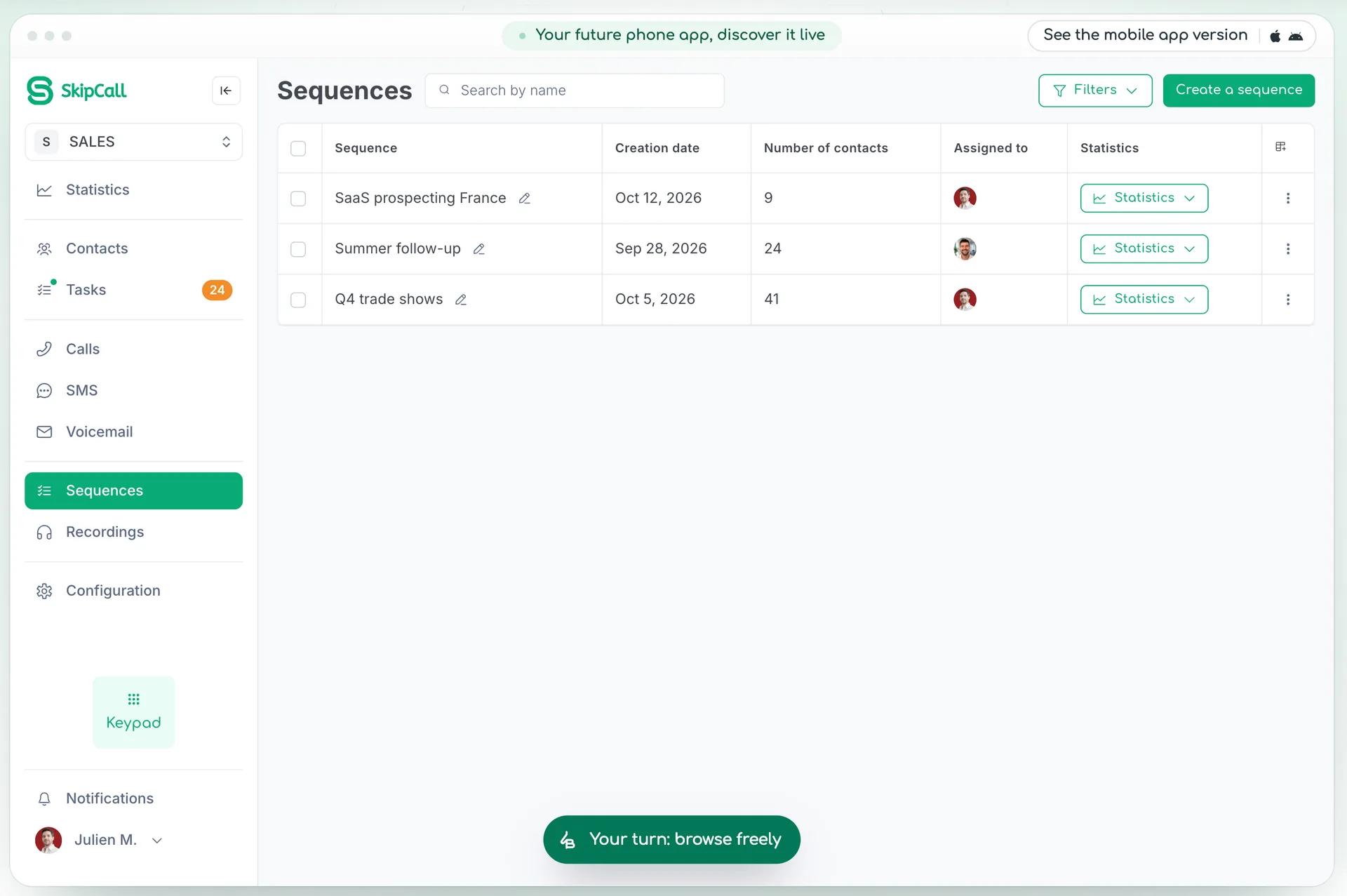
Task: Click assigned user avatar in SaaS prospecting row
Action: (x=965, y=198)
